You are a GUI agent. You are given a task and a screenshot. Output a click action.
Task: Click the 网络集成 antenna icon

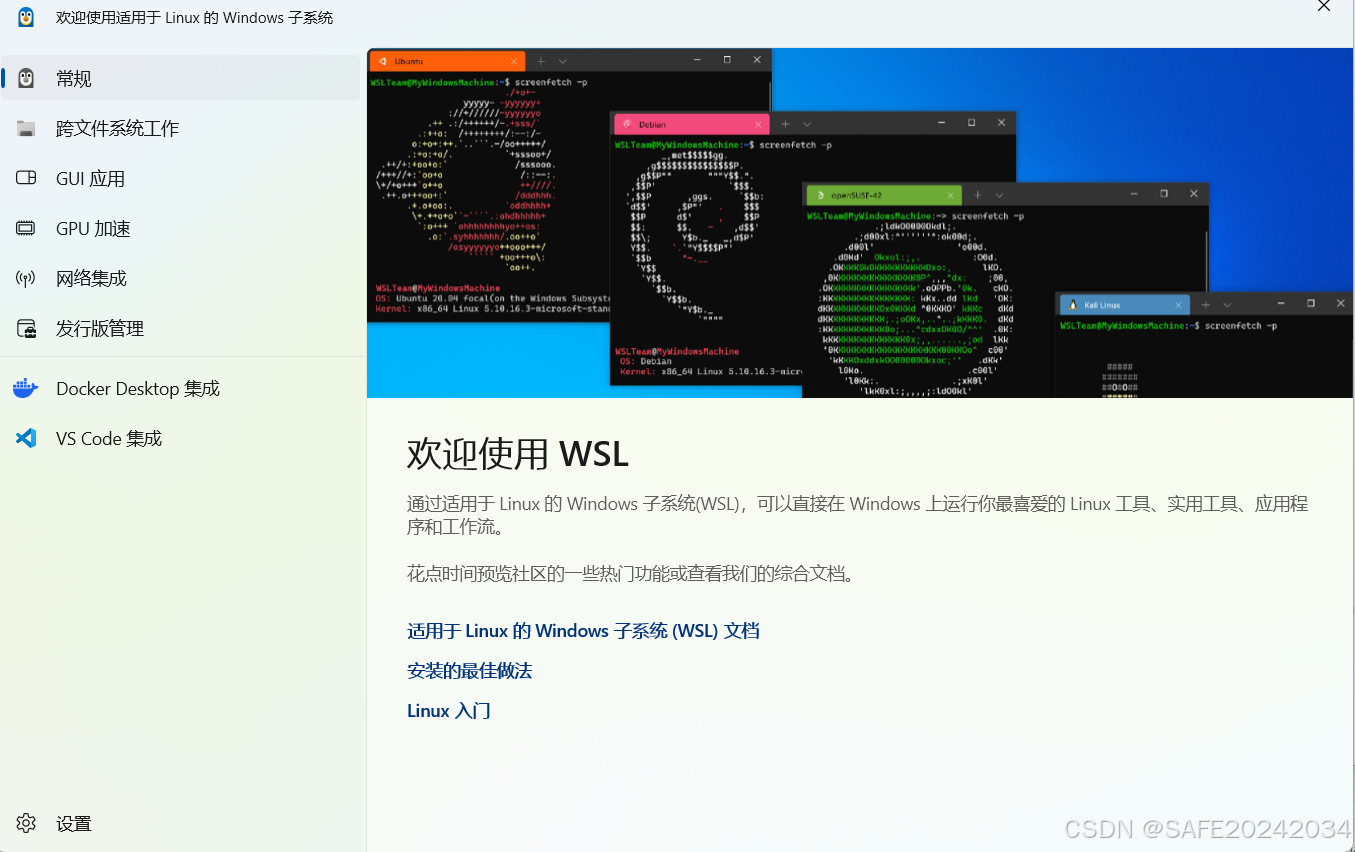pyautogui.click(x=26, y=278)
